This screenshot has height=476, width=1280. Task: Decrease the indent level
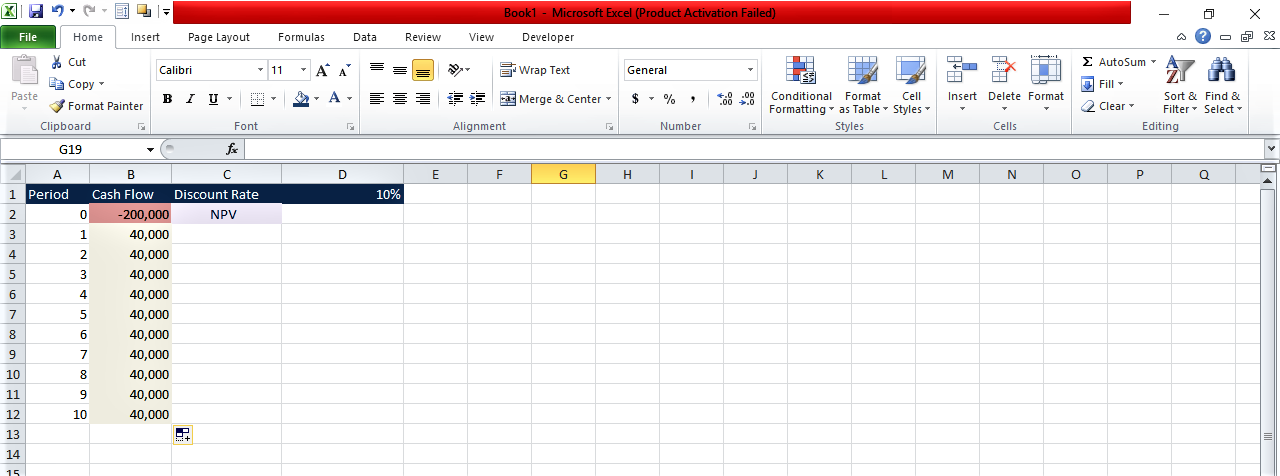455,99
